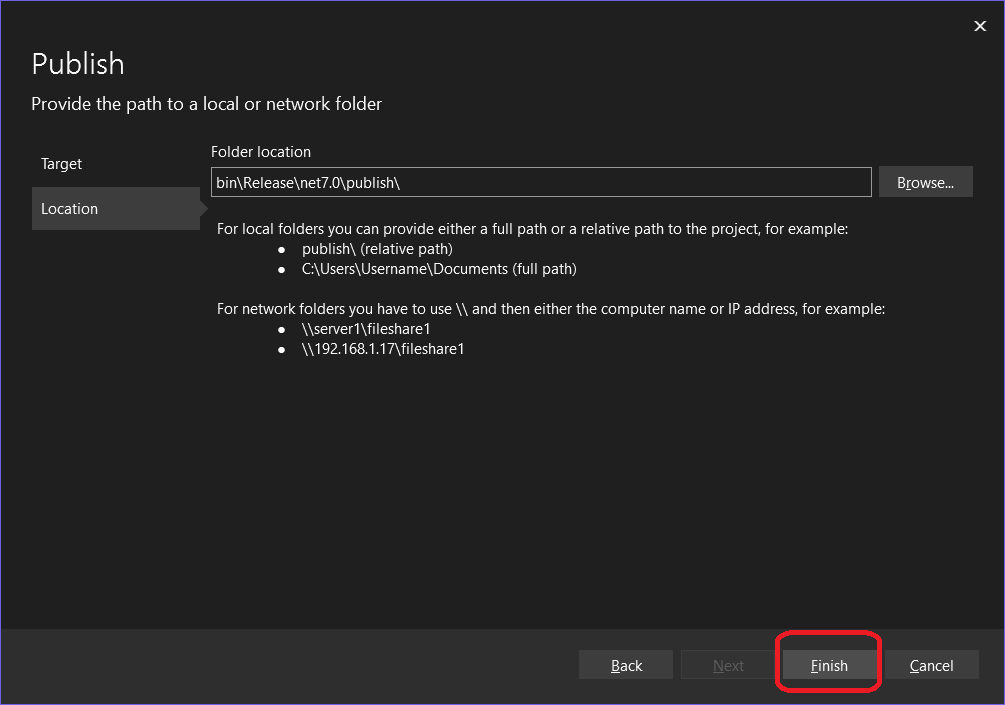Screen dimensions: 1005x705
Task: Open the Browse... folder picker
Action: pos(925,183)
